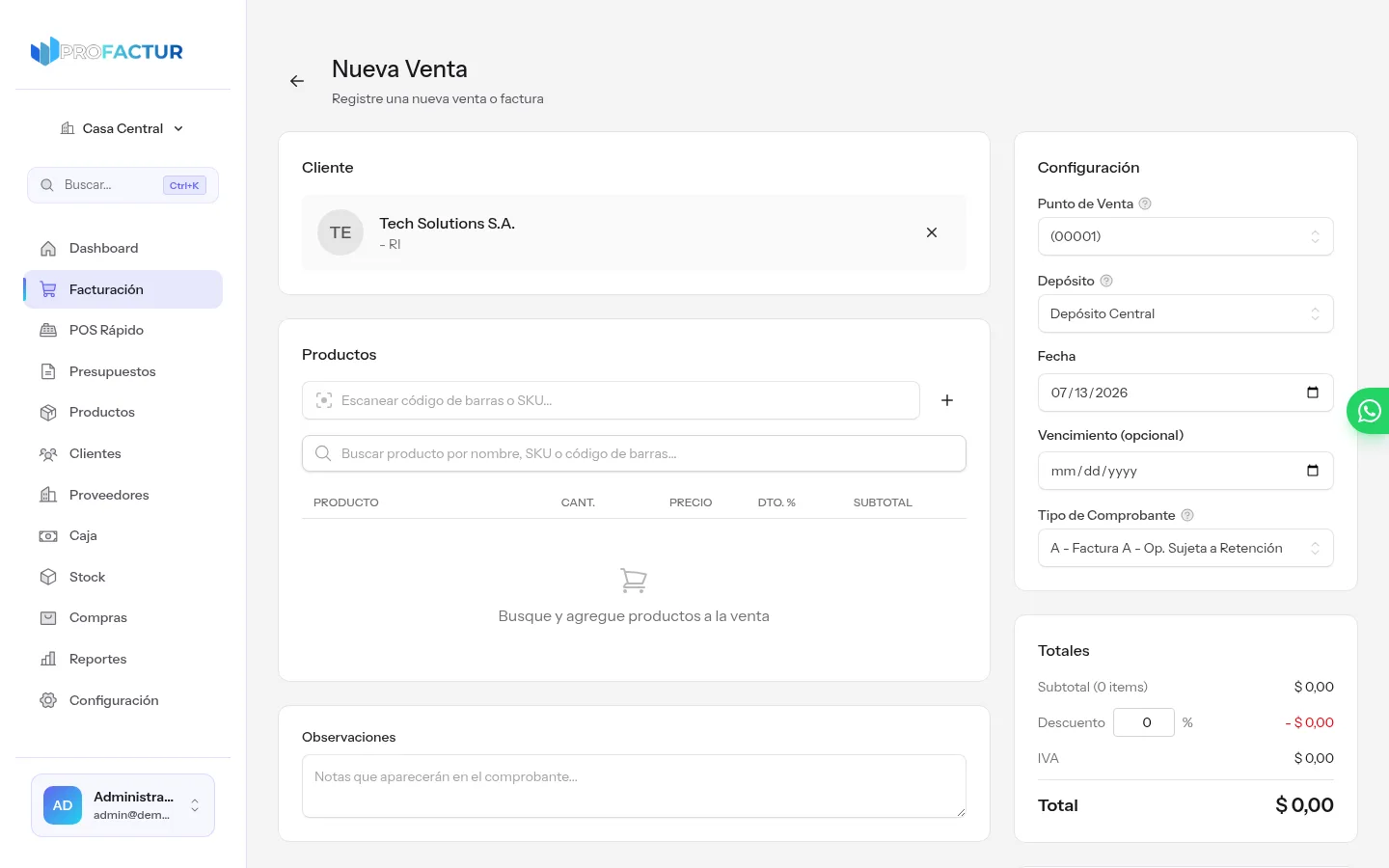Open the WhatsApp chat bubble
1389x868 pixels.
click(1369, 411)
